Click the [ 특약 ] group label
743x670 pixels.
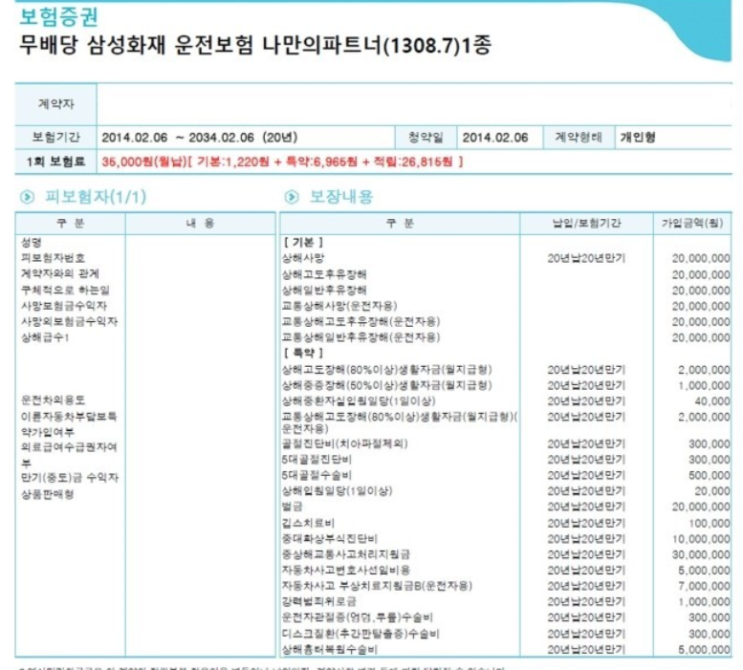point(303,353)
